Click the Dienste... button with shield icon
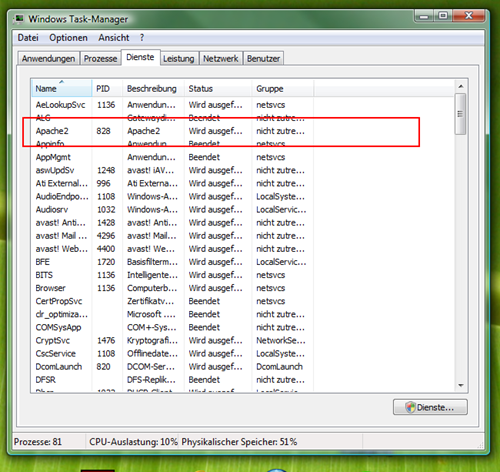 430,407
